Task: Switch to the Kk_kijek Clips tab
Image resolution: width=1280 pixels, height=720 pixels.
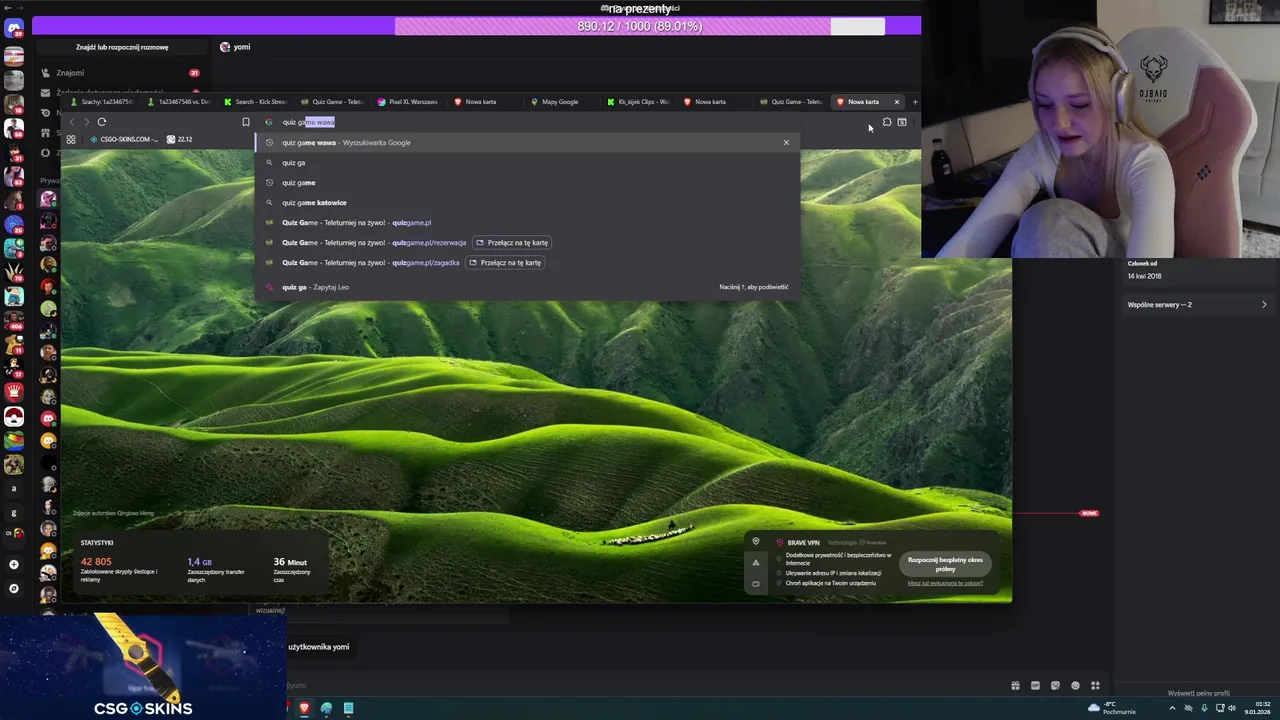Action: click(x=640, y=102)
